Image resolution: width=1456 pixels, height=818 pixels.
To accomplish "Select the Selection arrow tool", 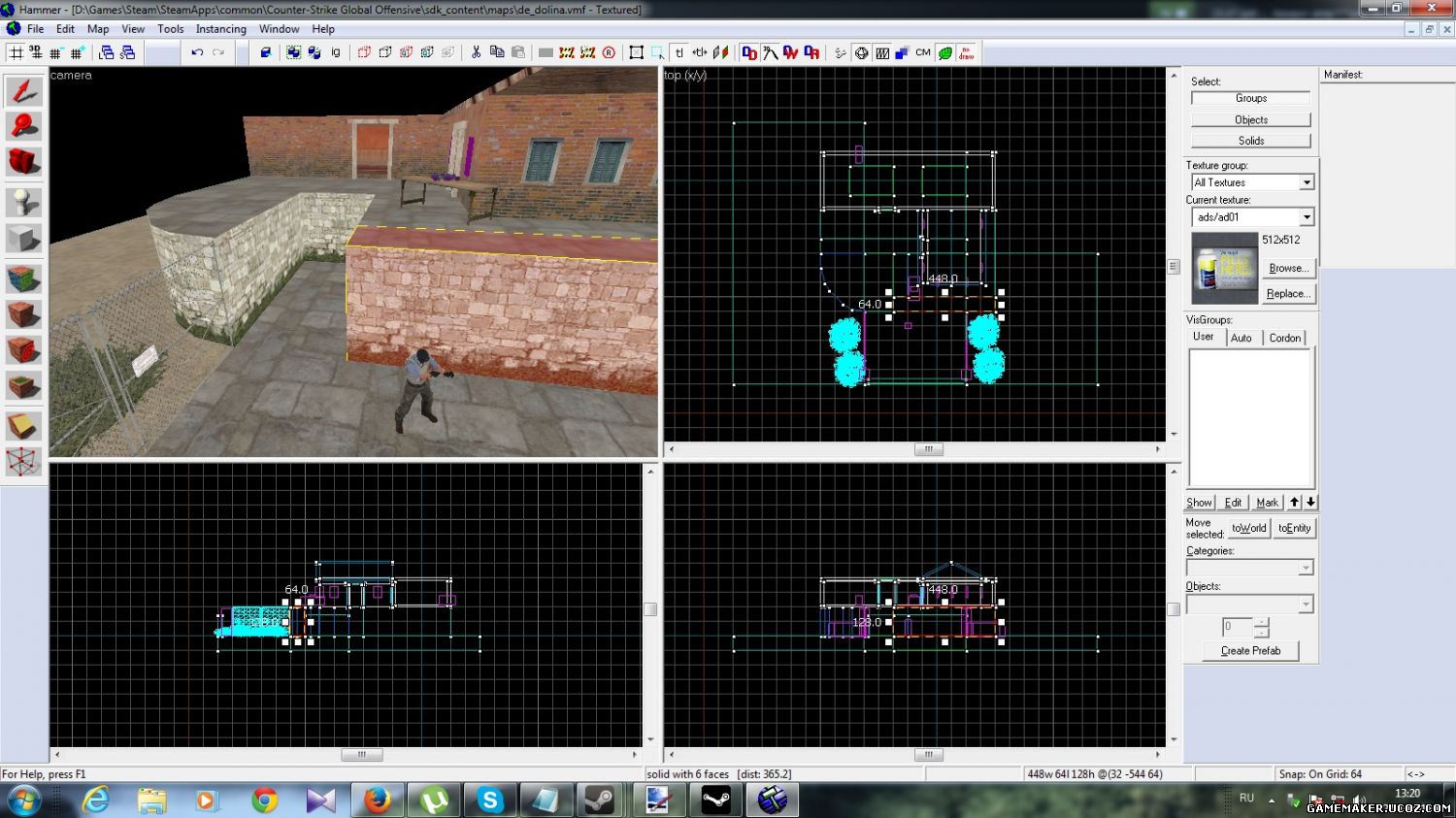I will [23, 92].
